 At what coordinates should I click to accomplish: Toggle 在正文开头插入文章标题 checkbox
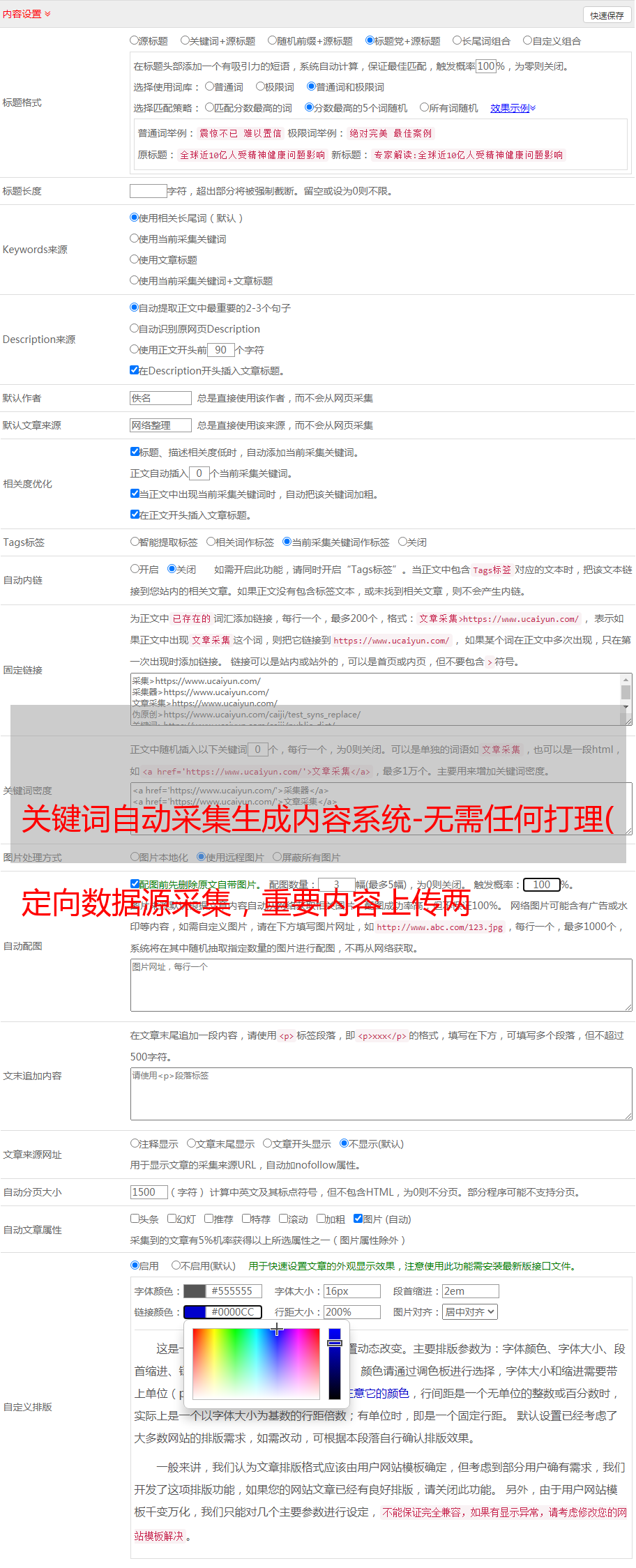point(135,515)
